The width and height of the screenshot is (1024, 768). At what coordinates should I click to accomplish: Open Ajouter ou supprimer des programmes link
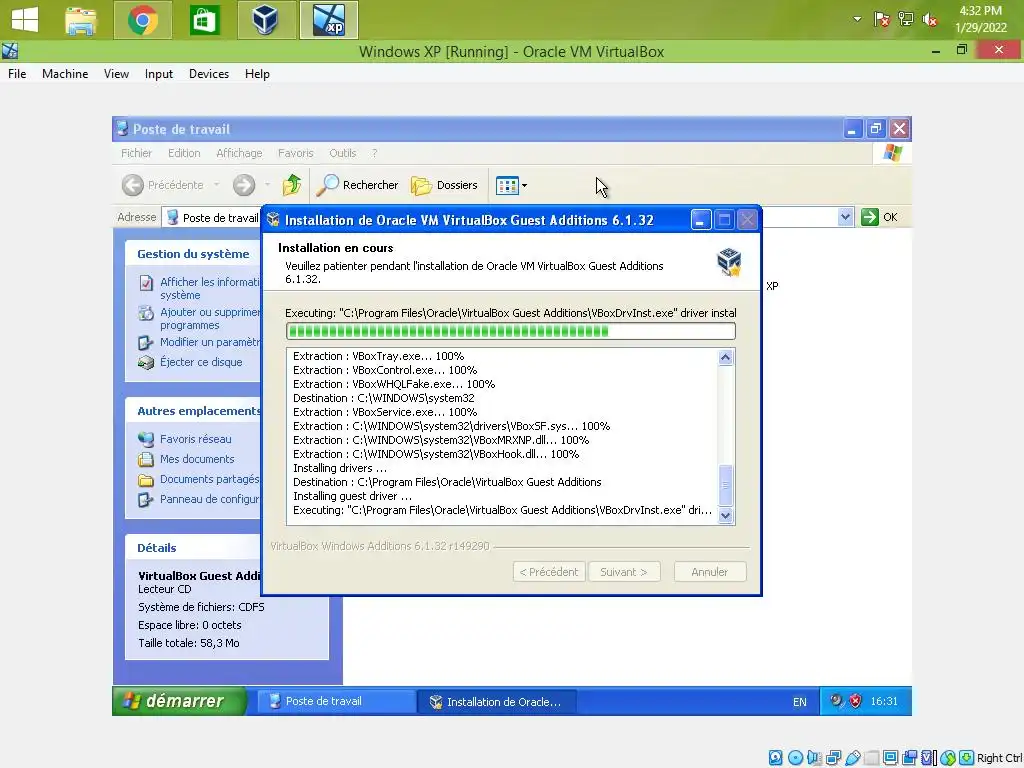coord(210,319)
